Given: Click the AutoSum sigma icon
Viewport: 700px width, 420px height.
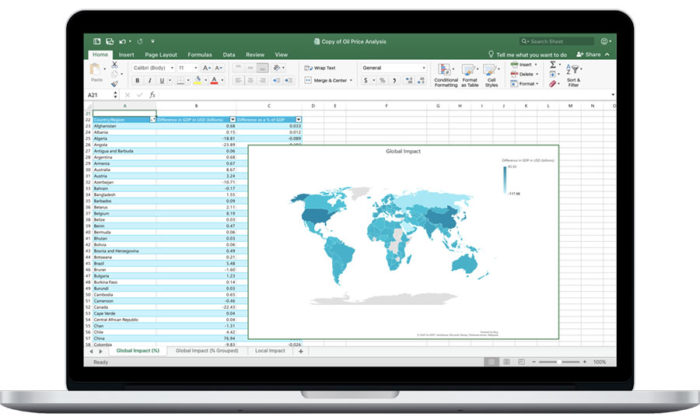Looking at the screenshot, I should 553,65.
